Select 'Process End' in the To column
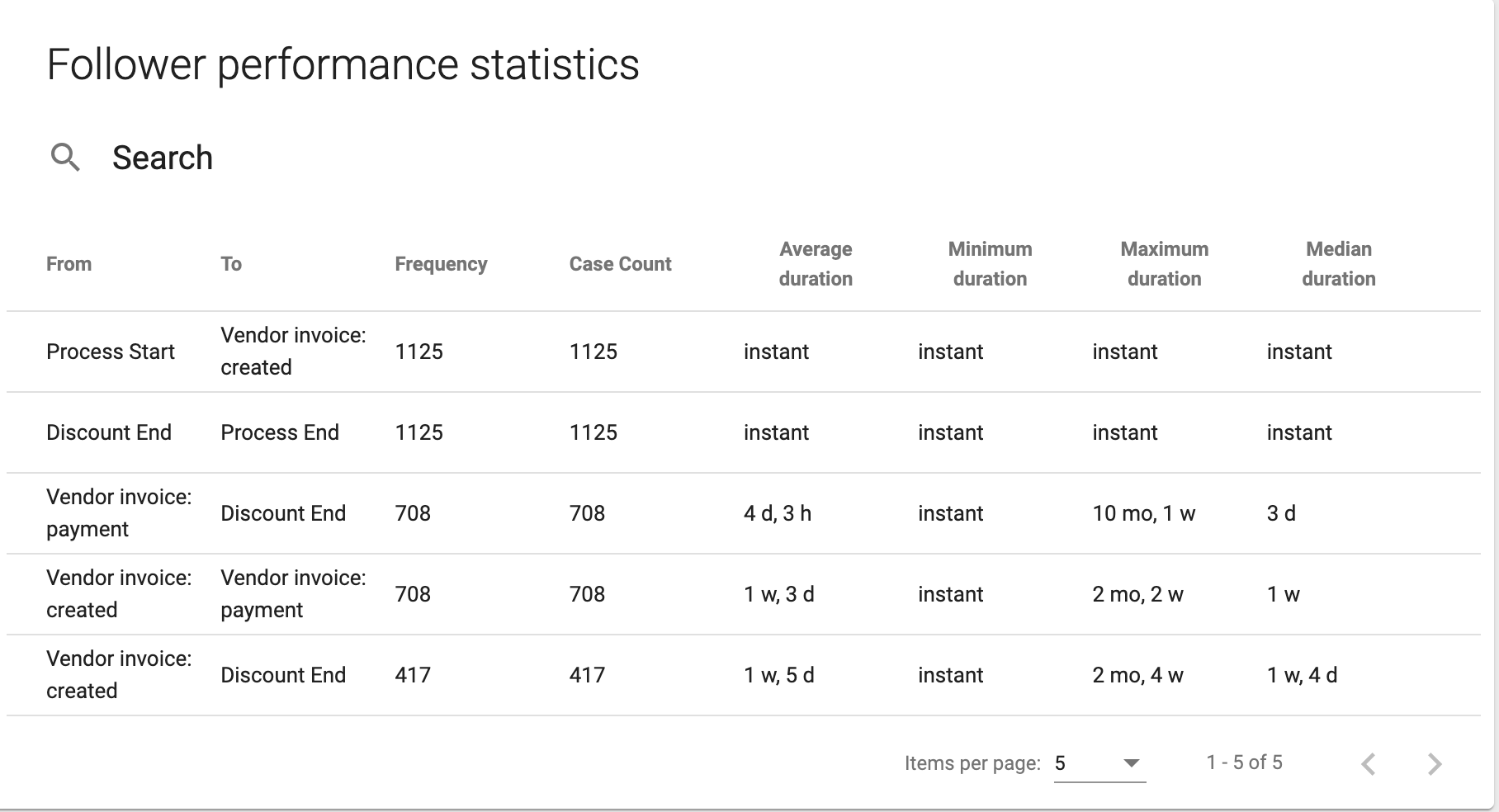The height and width of the screenshot is (812, 1499). click(280, 432)
